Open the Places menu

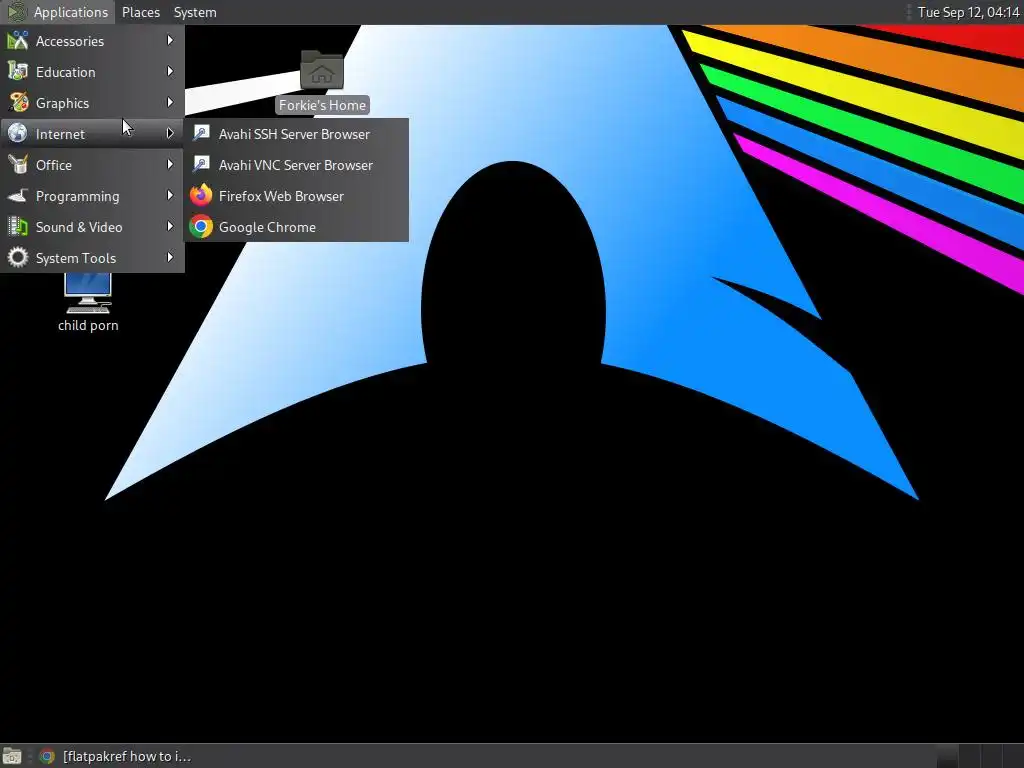(x=140, y=12)
